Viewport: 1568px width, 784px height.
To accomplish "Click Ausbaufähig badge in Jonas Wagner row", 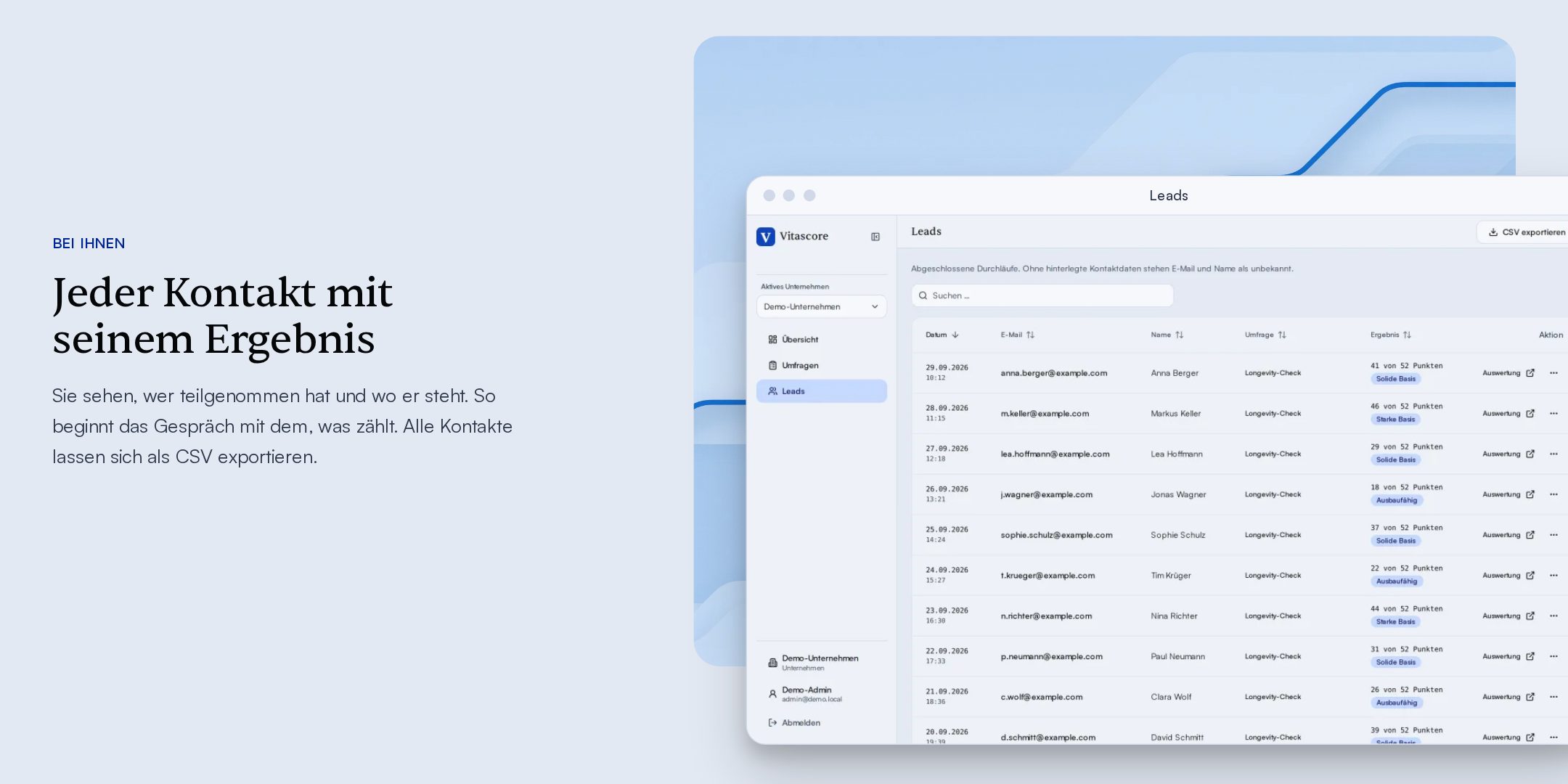I will [x=1397, y=500].
